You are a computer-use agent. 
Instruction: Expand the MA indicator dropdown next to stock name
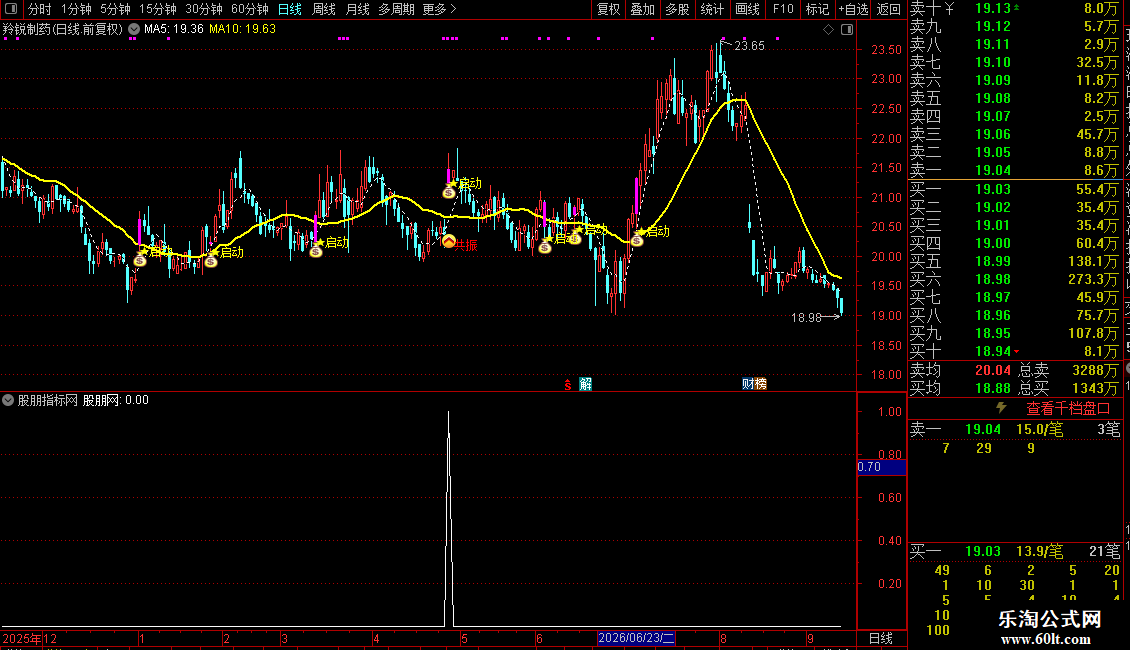pos(134,30)
